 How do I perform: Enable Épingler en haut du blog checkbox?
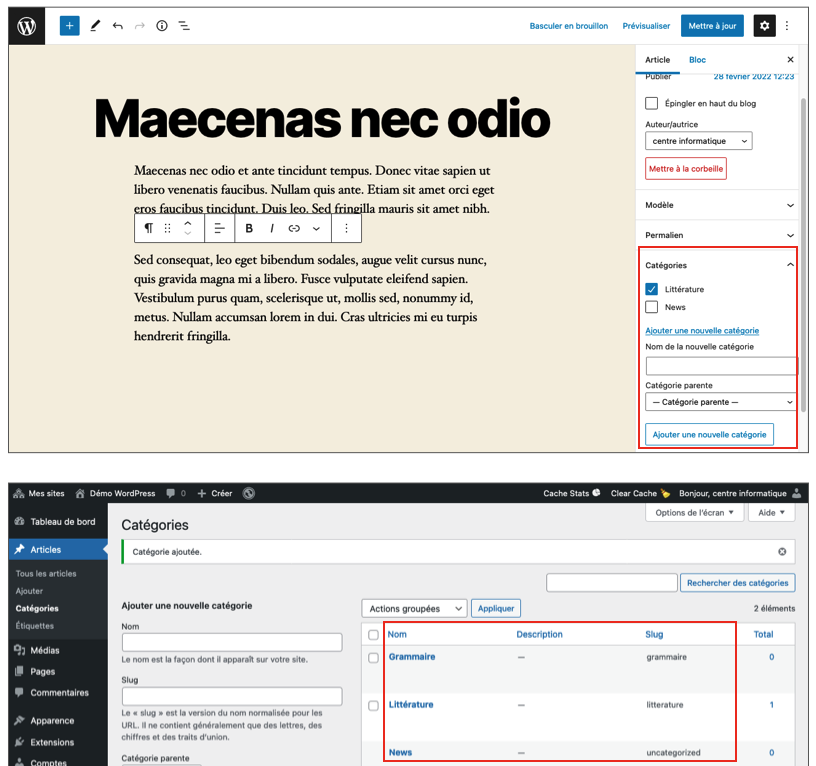coord(652,103)
